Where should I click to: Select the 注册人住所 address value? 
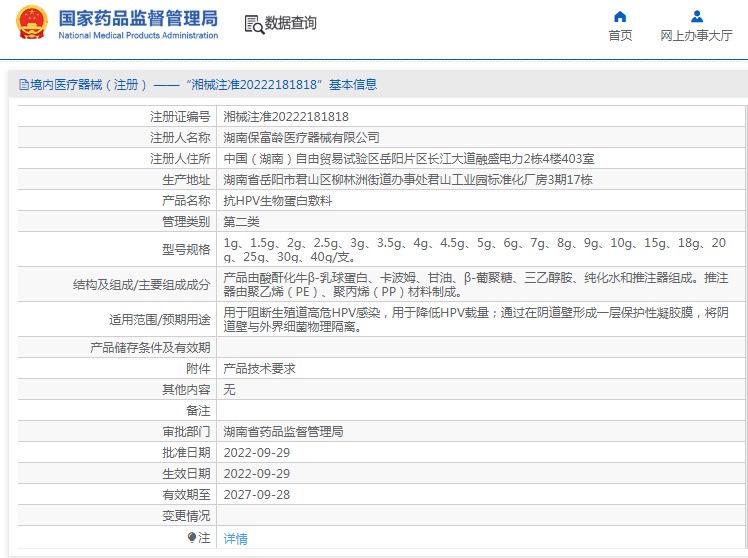click(409, 159)
